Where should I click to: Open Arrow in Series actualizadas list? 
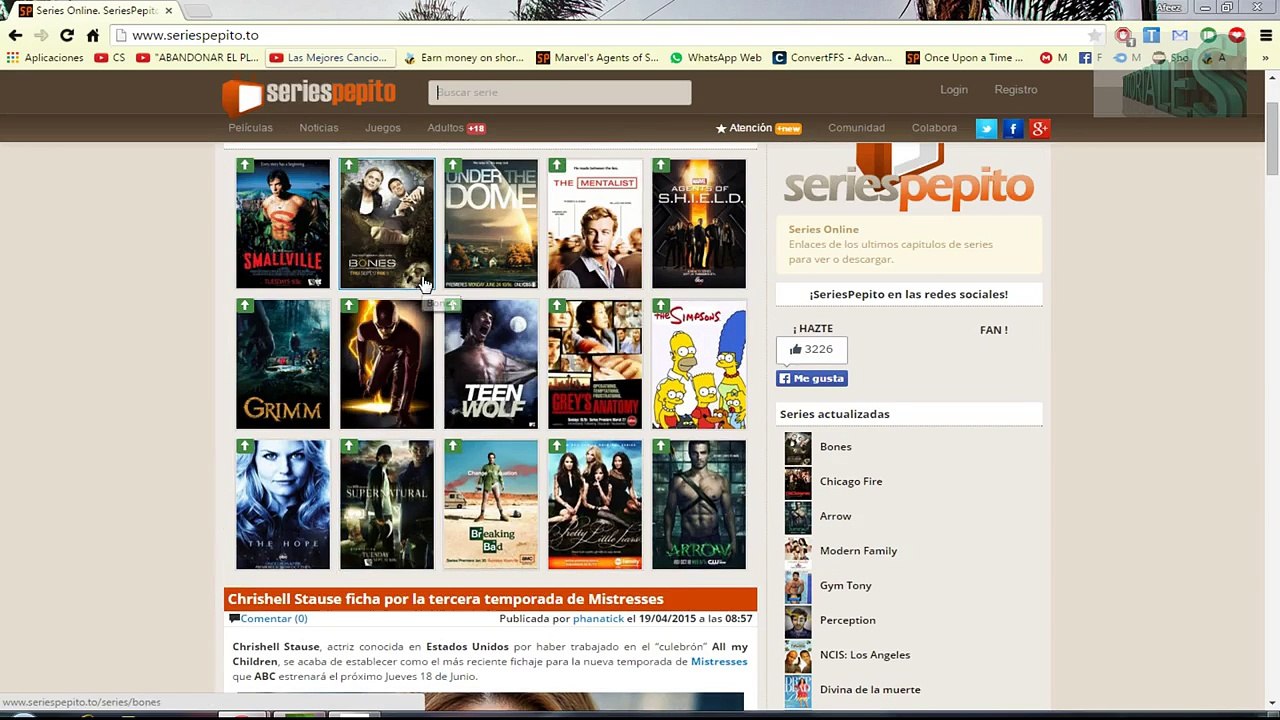[x=836, y=516]
